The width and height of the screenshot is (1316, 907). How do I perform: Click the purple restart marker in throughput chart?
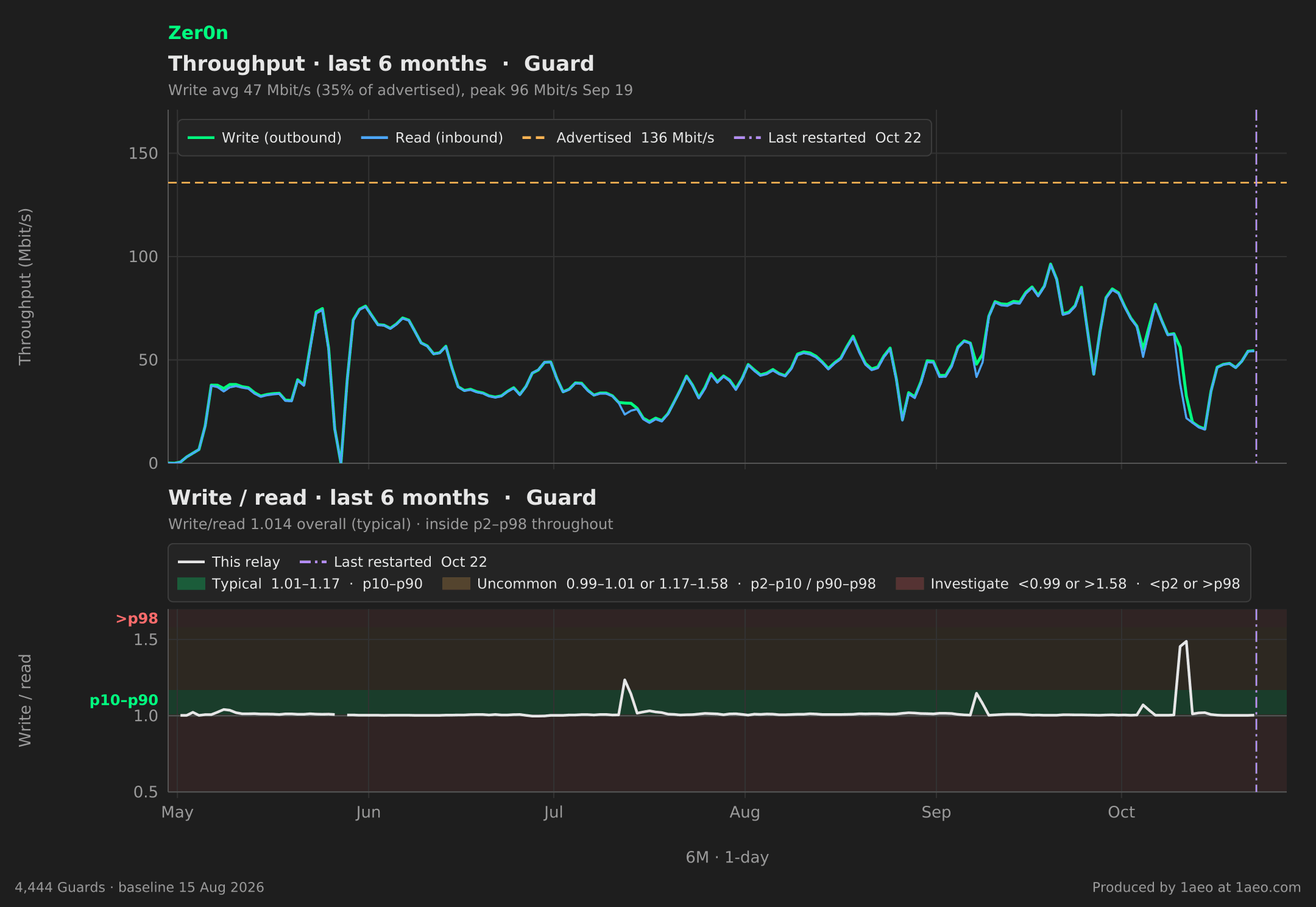[1256, 286]
